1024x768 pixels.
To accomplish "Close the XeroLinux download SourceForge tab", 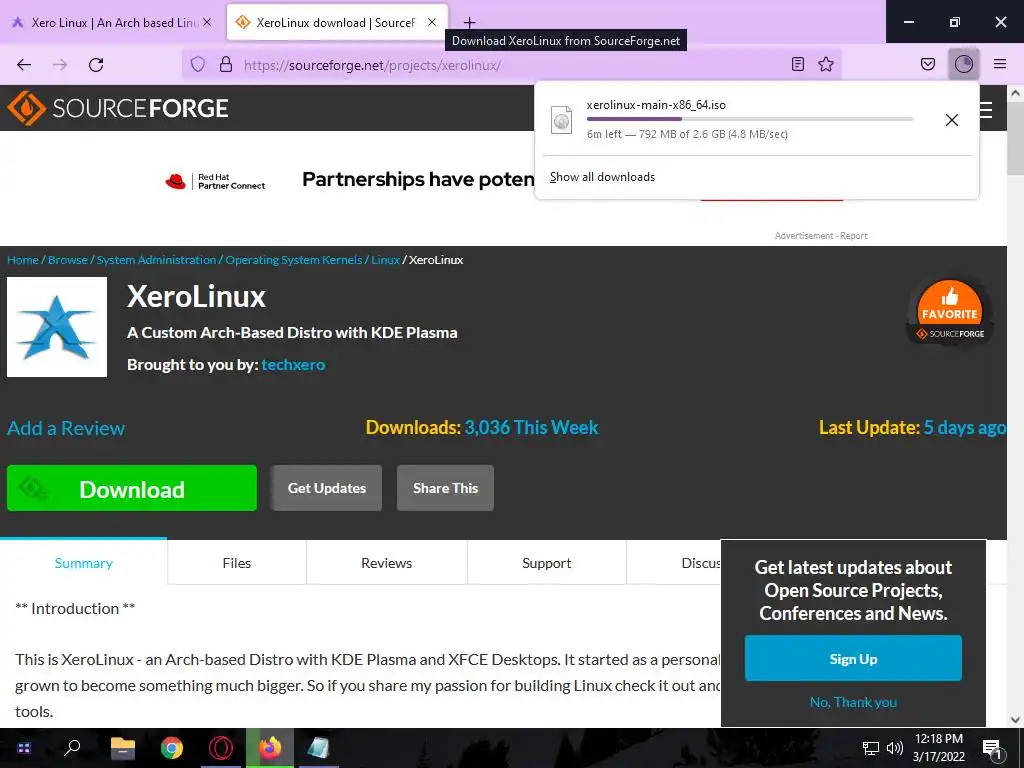I will point(432,22).
